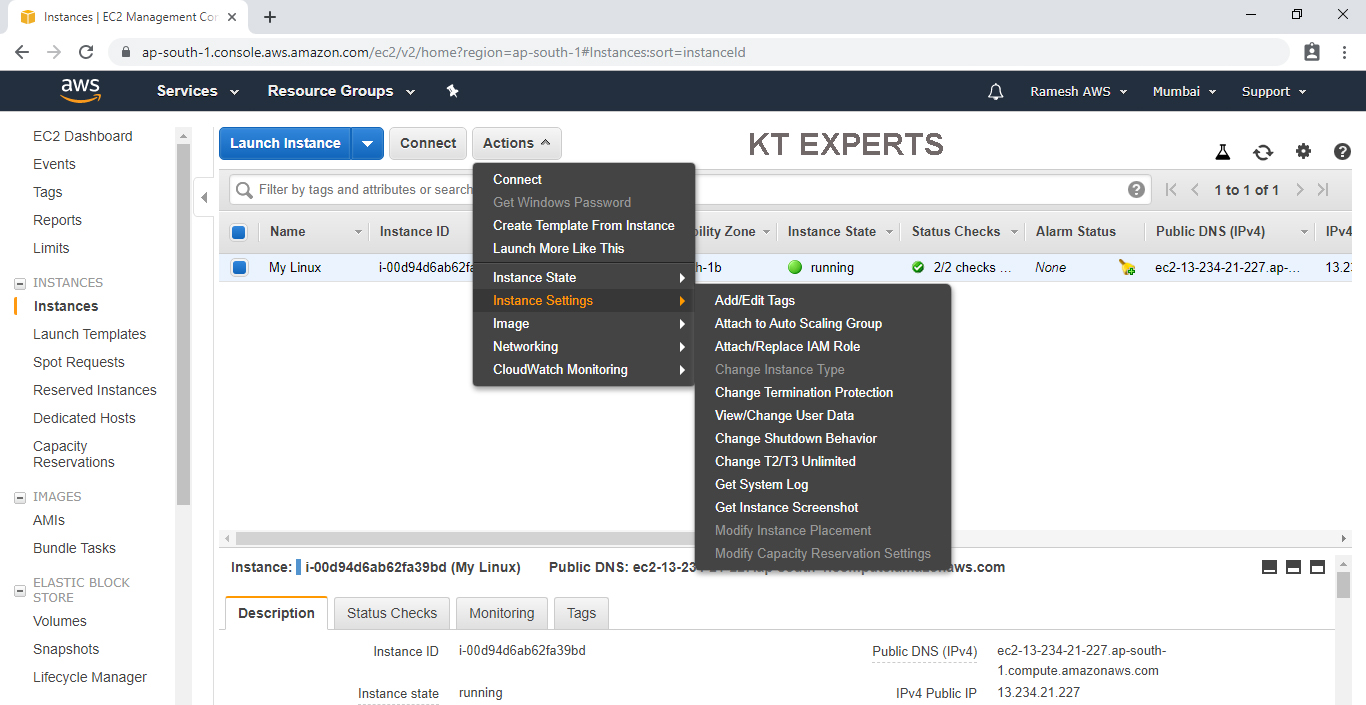Open the Resource Groups dropdown

[341, 91]
